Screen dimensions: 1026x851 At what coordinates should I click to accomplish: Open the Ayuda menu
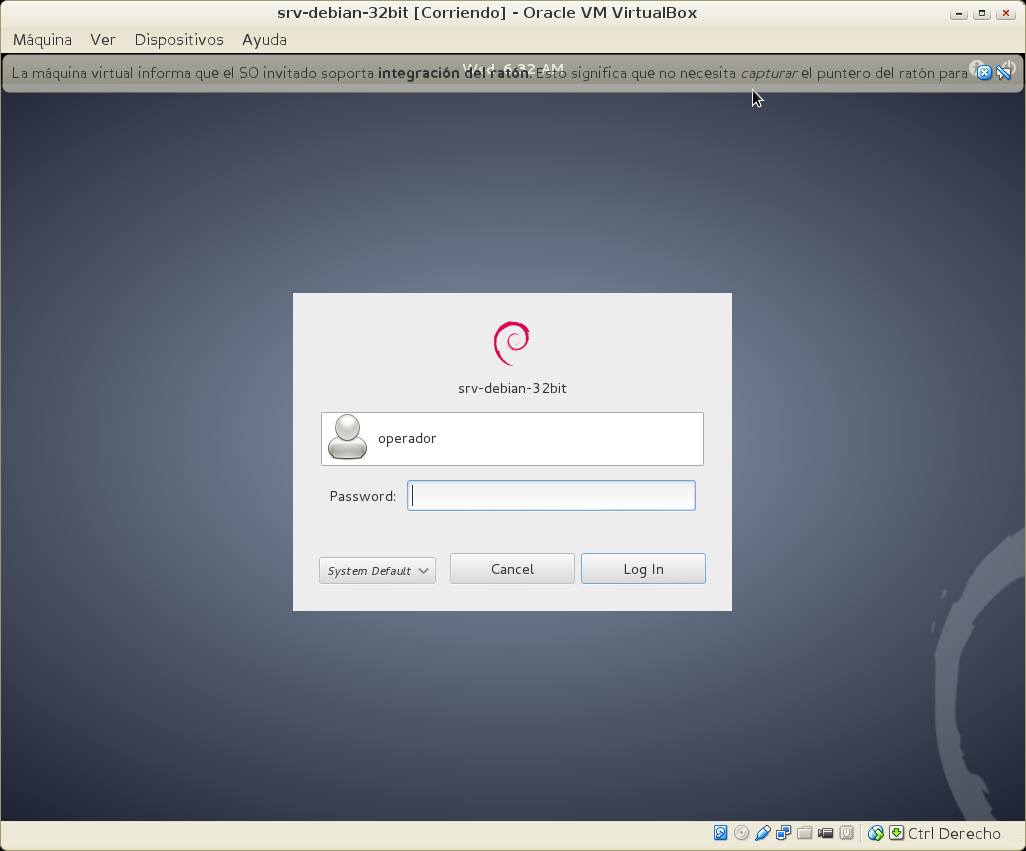pos(264,40)
